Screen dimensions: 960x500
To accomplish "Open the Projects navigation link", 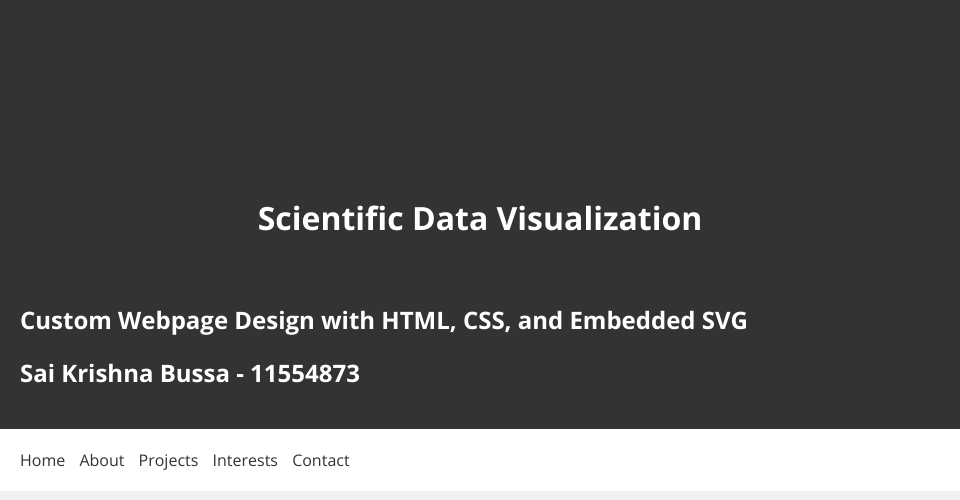I will point(168,460).
